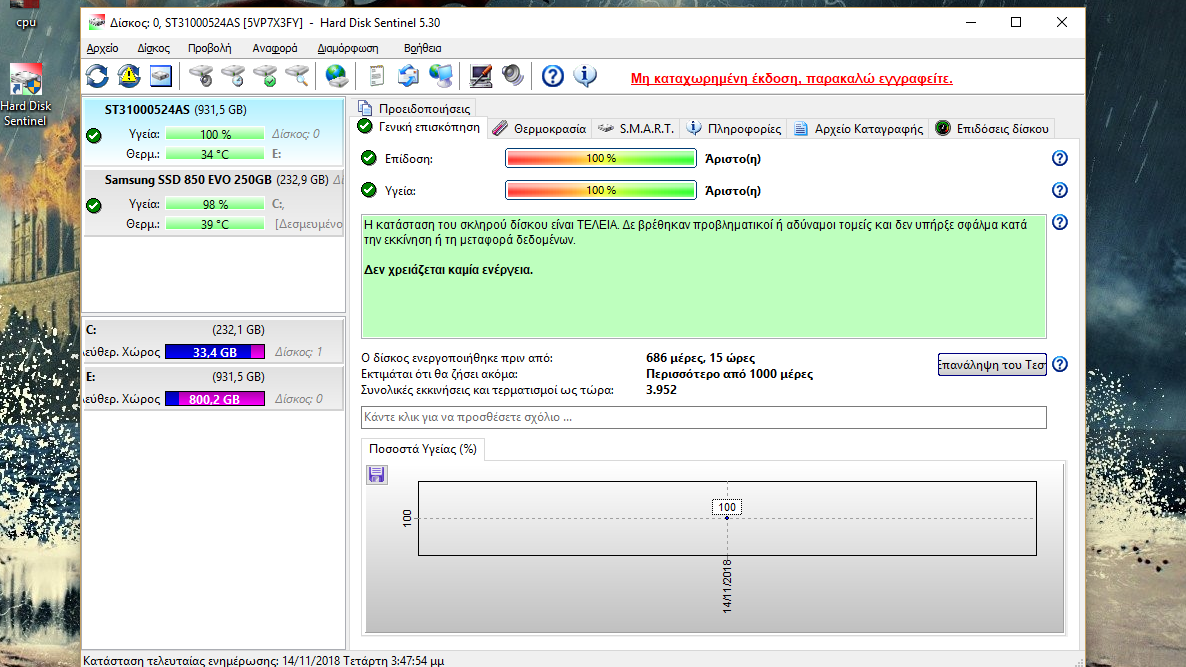Click the help icon next to Επανάληψη button

1060,365
